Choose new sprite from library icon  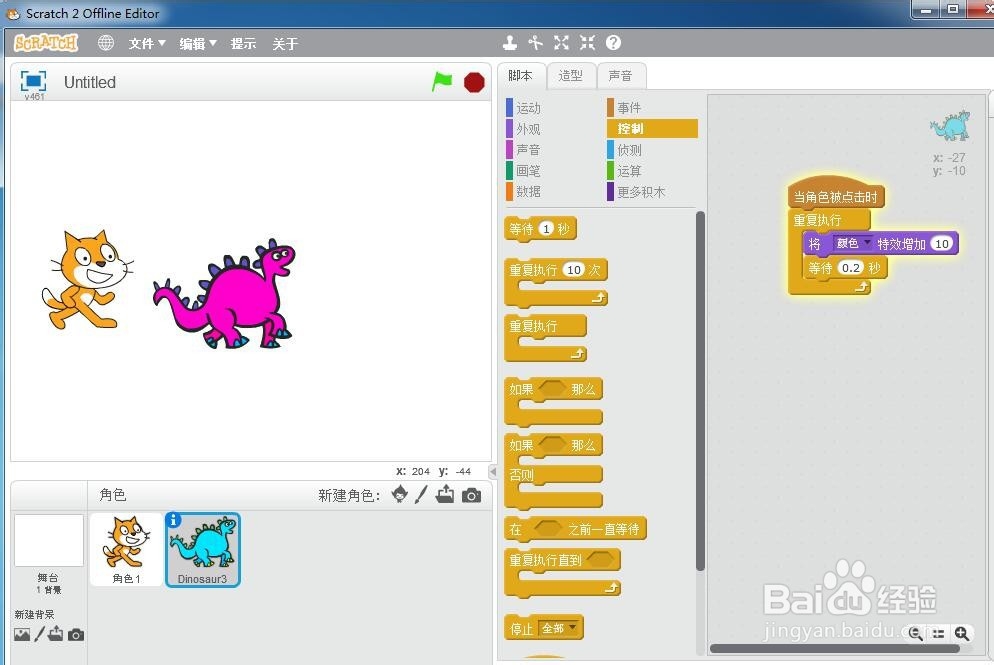[399, 494]
